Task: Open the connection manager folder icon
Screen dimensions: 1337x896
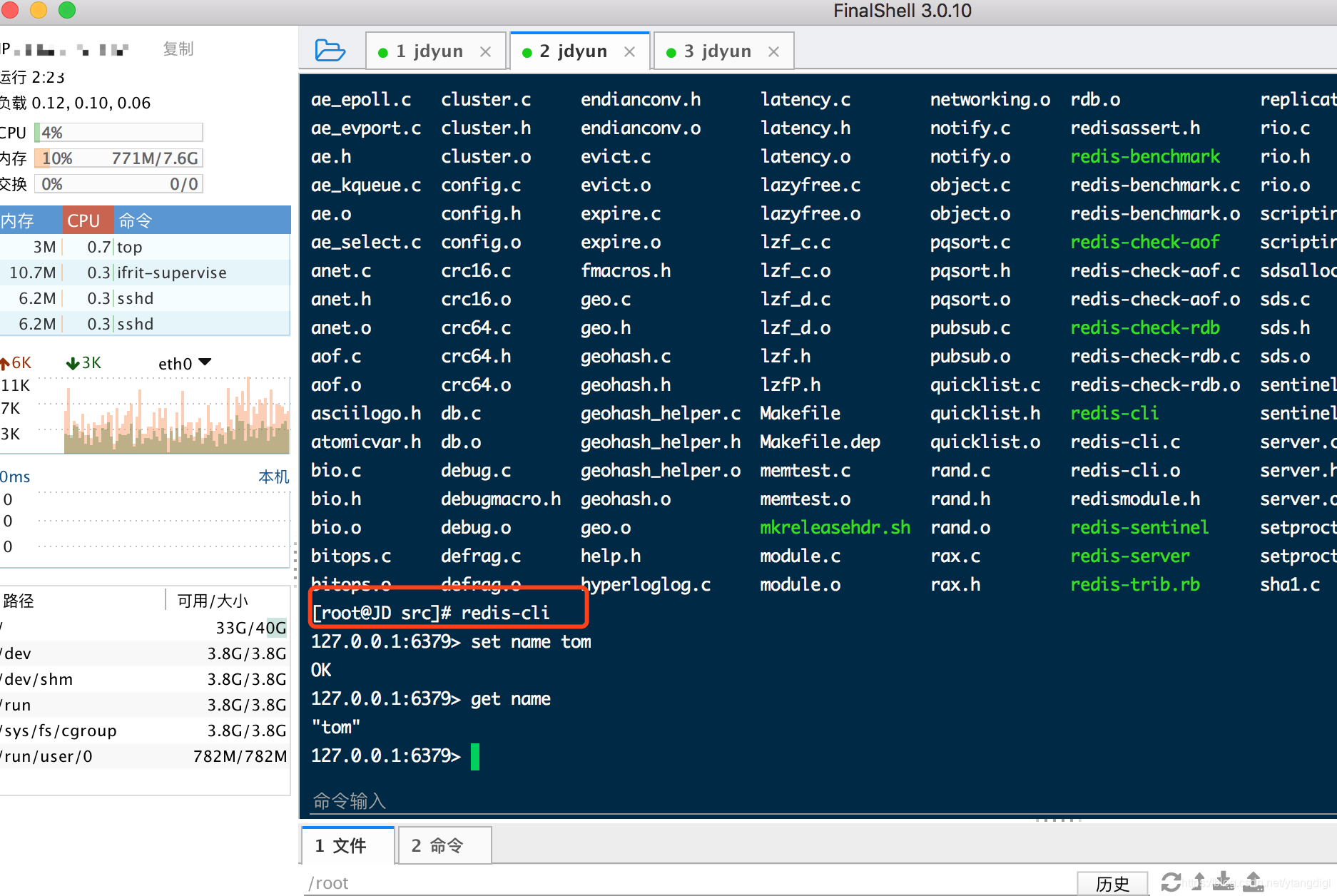Action: point(330,51)
